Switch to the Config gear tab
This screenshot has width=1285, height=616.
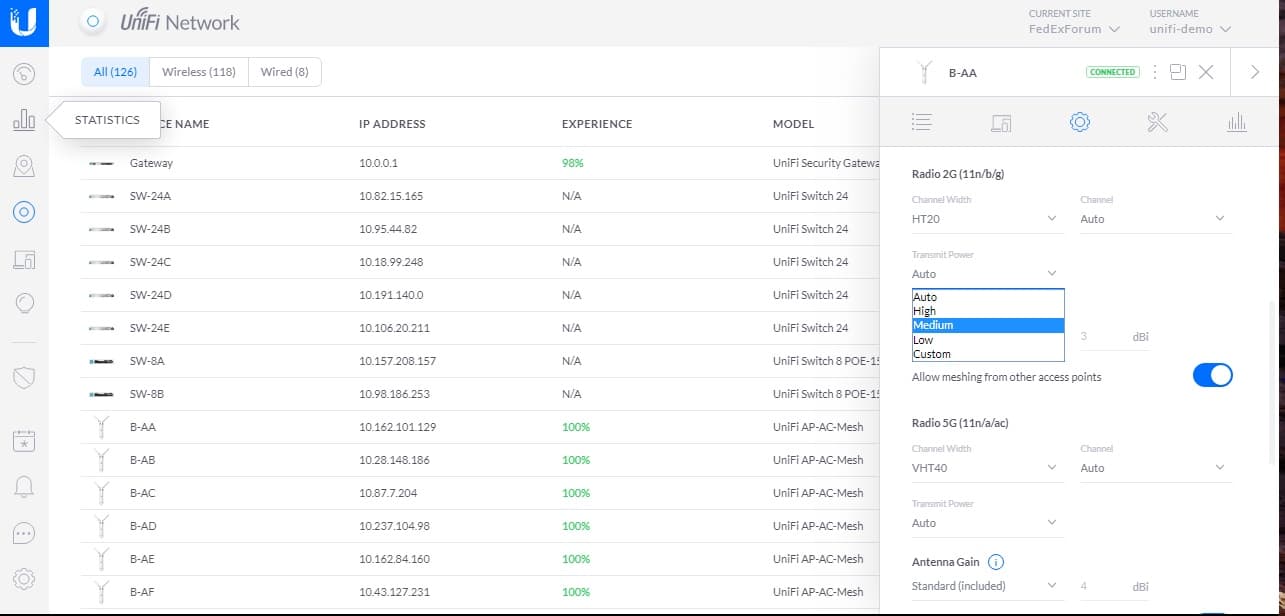pyautogui.click(x=1079, y=122)
